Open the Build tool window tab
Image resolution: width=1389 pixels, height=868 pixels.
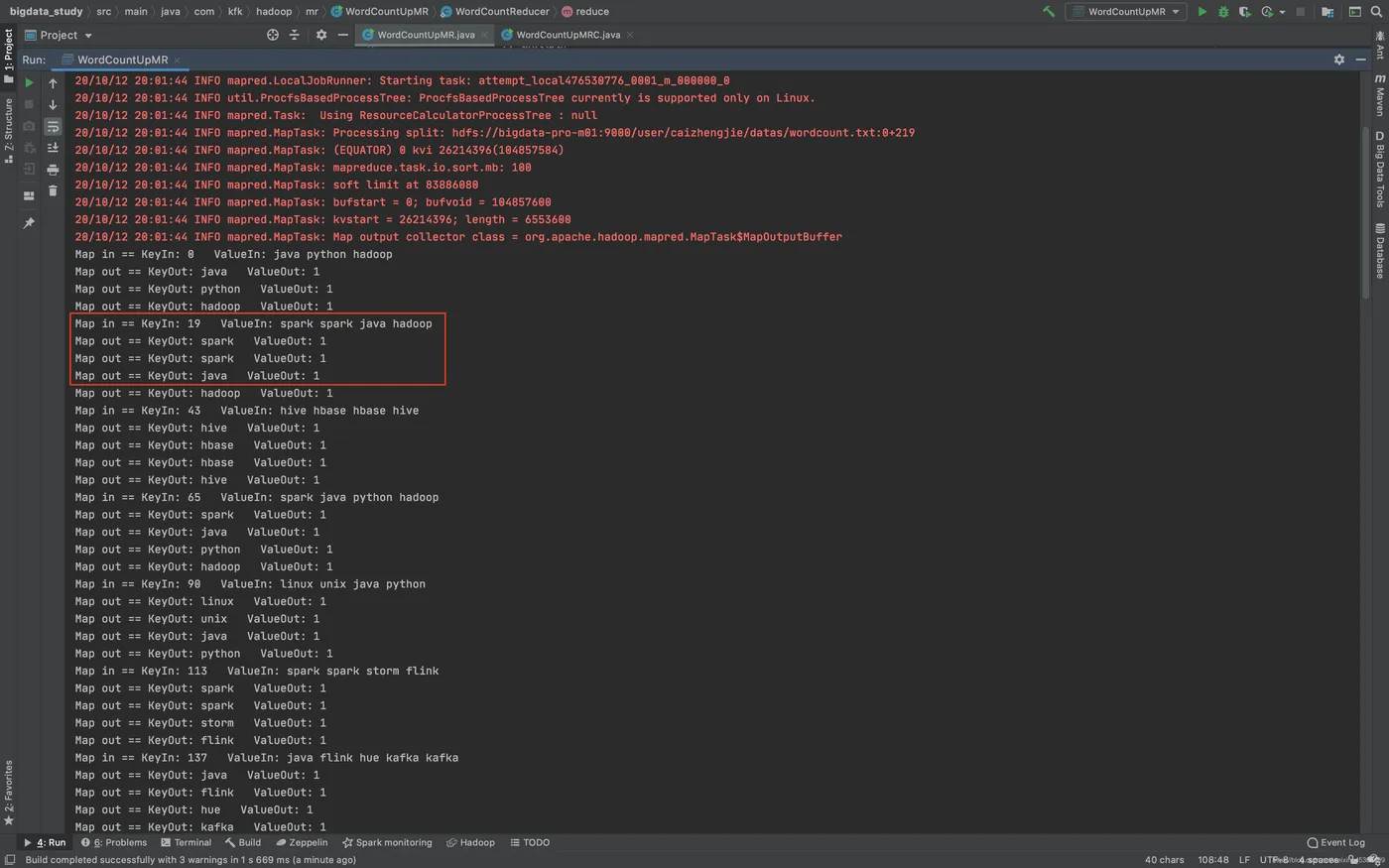pyautogui.click(x=243, y=842)
